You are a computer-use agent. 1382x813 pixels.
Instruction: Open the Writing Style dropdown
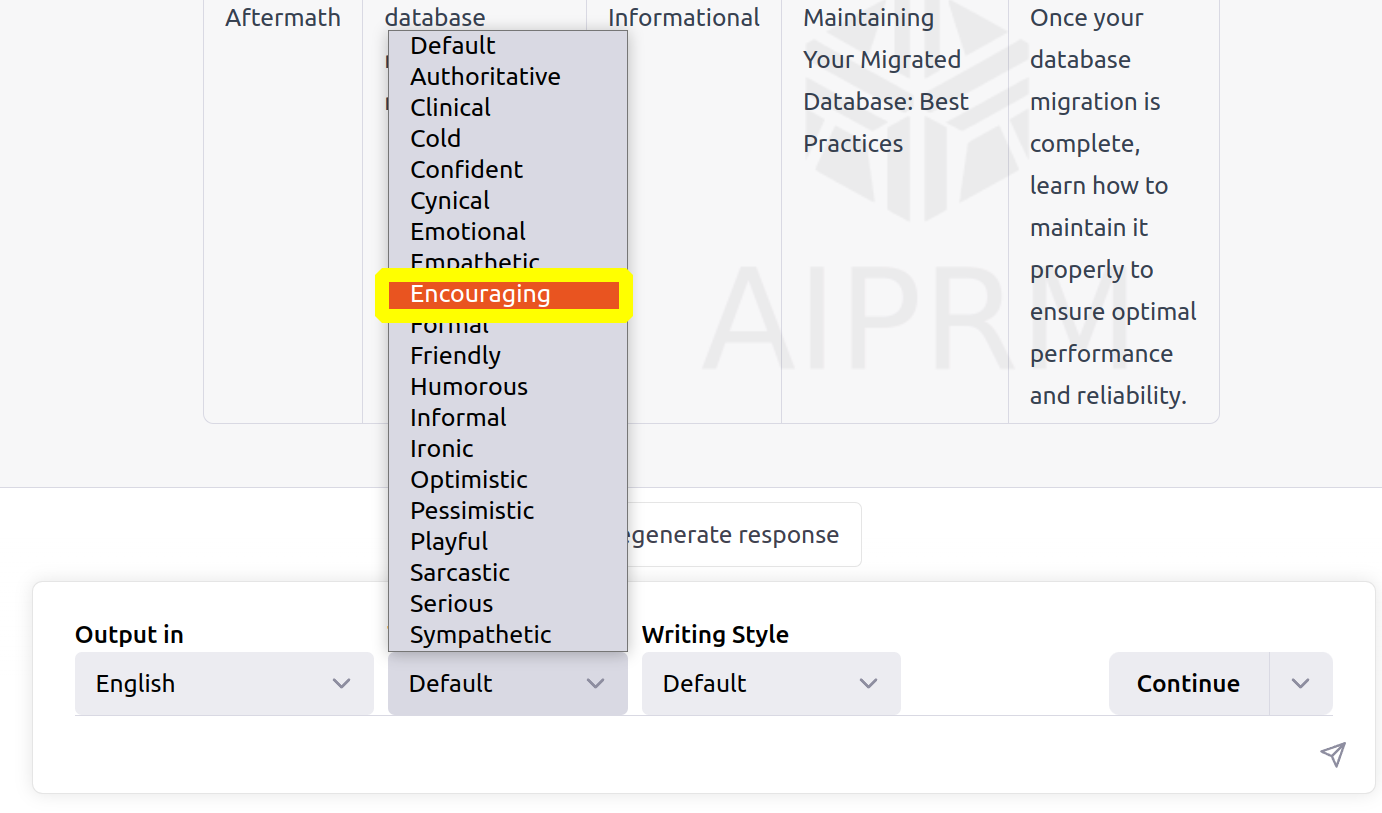pyautogui.click(x=770, y=683)
